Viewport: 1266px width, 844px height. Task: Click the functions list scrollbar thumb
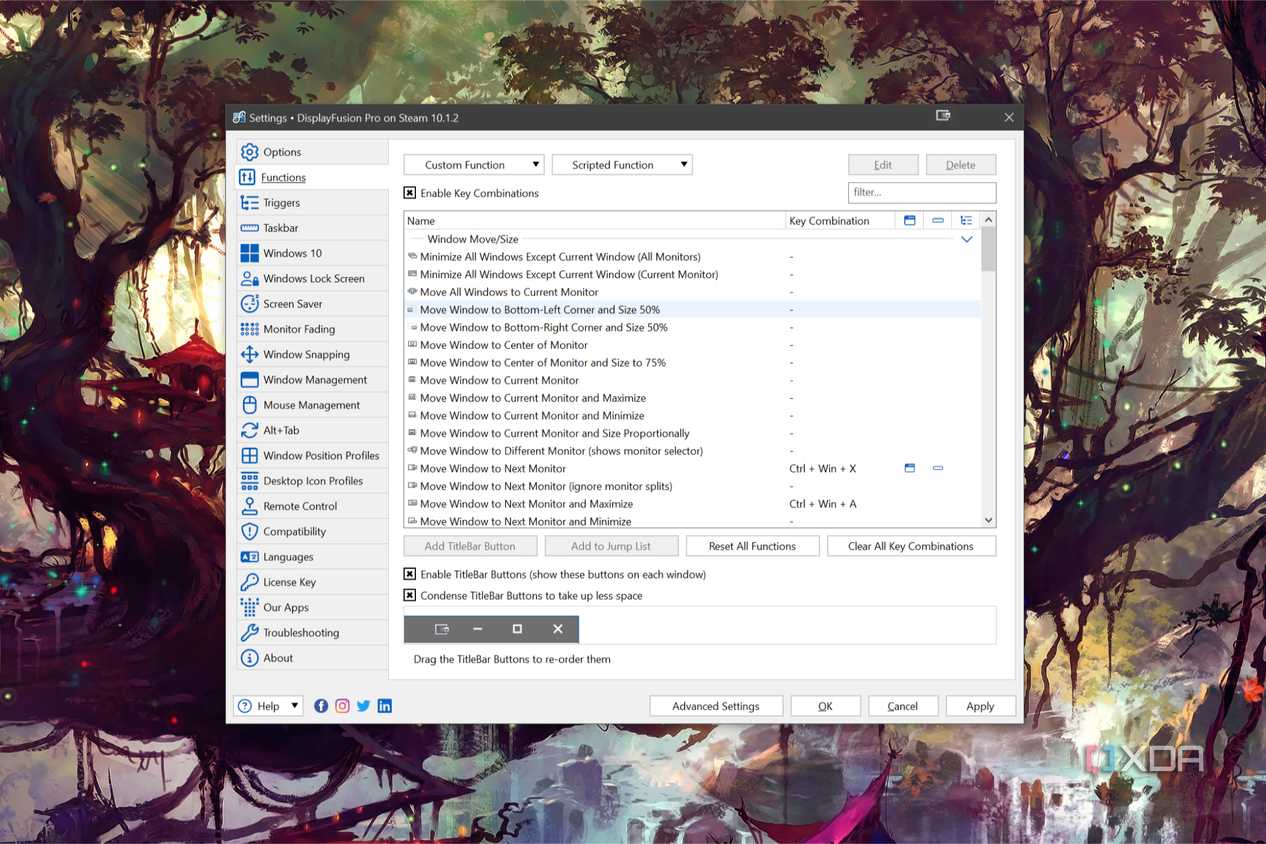coord(988,250)
